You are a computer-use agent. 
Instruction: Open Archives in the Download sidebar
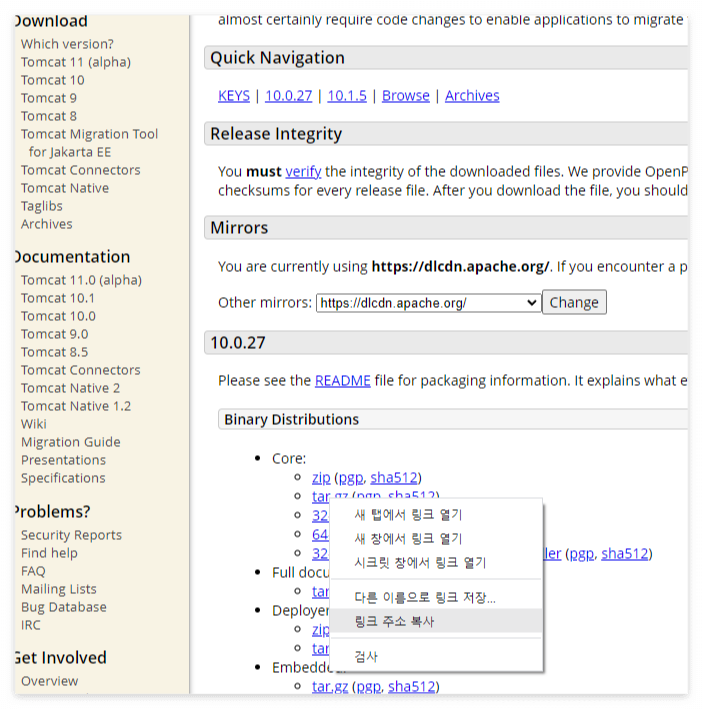pos(47,224)
